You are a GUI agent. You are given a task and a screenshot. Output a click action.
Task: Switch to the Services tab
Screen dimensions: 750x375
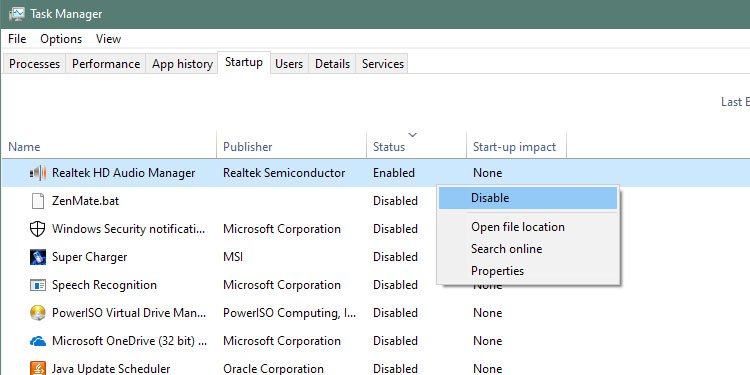383,64
